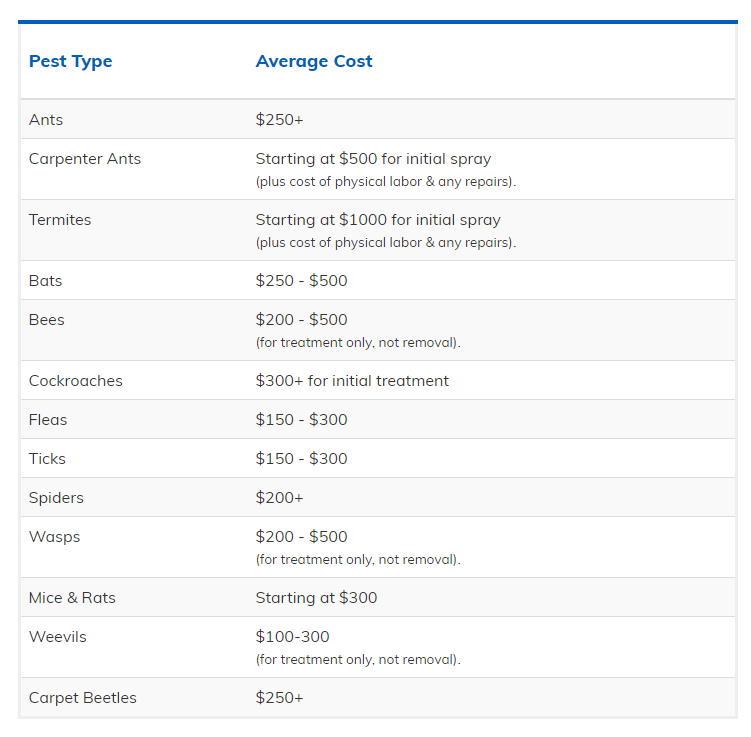This screenshot has width=751, height=737.
Task: Select the Fleas row label
Action: coord(48,420)
